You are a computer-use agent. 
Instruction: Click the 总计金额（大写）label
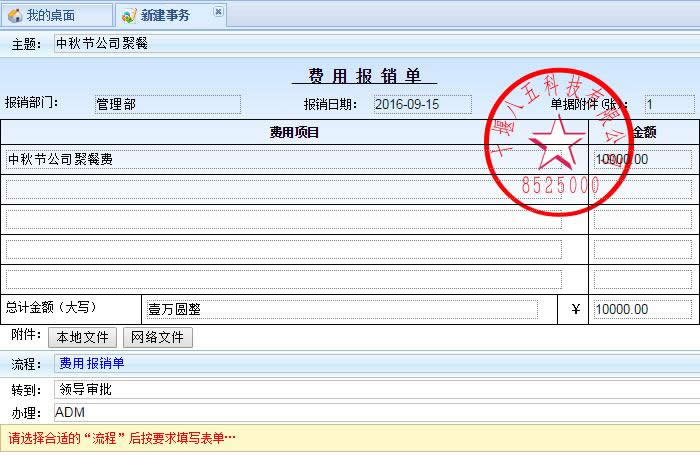50,308
